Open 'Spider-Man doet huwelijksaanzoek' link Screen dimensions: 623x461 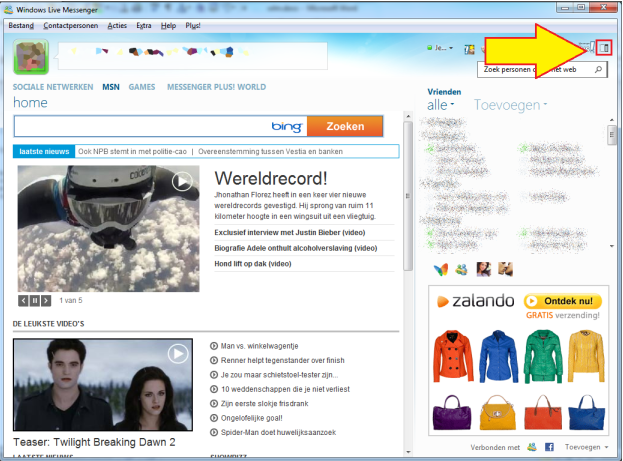coord(278,432)
